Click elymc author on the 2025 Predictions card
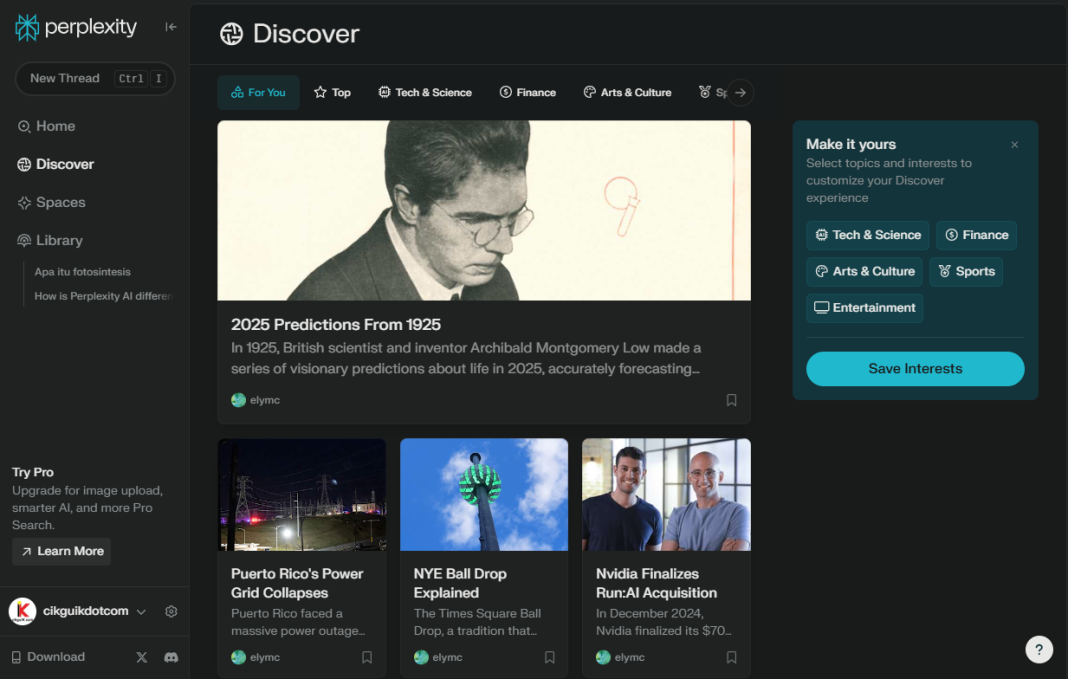 pos(255,400)
